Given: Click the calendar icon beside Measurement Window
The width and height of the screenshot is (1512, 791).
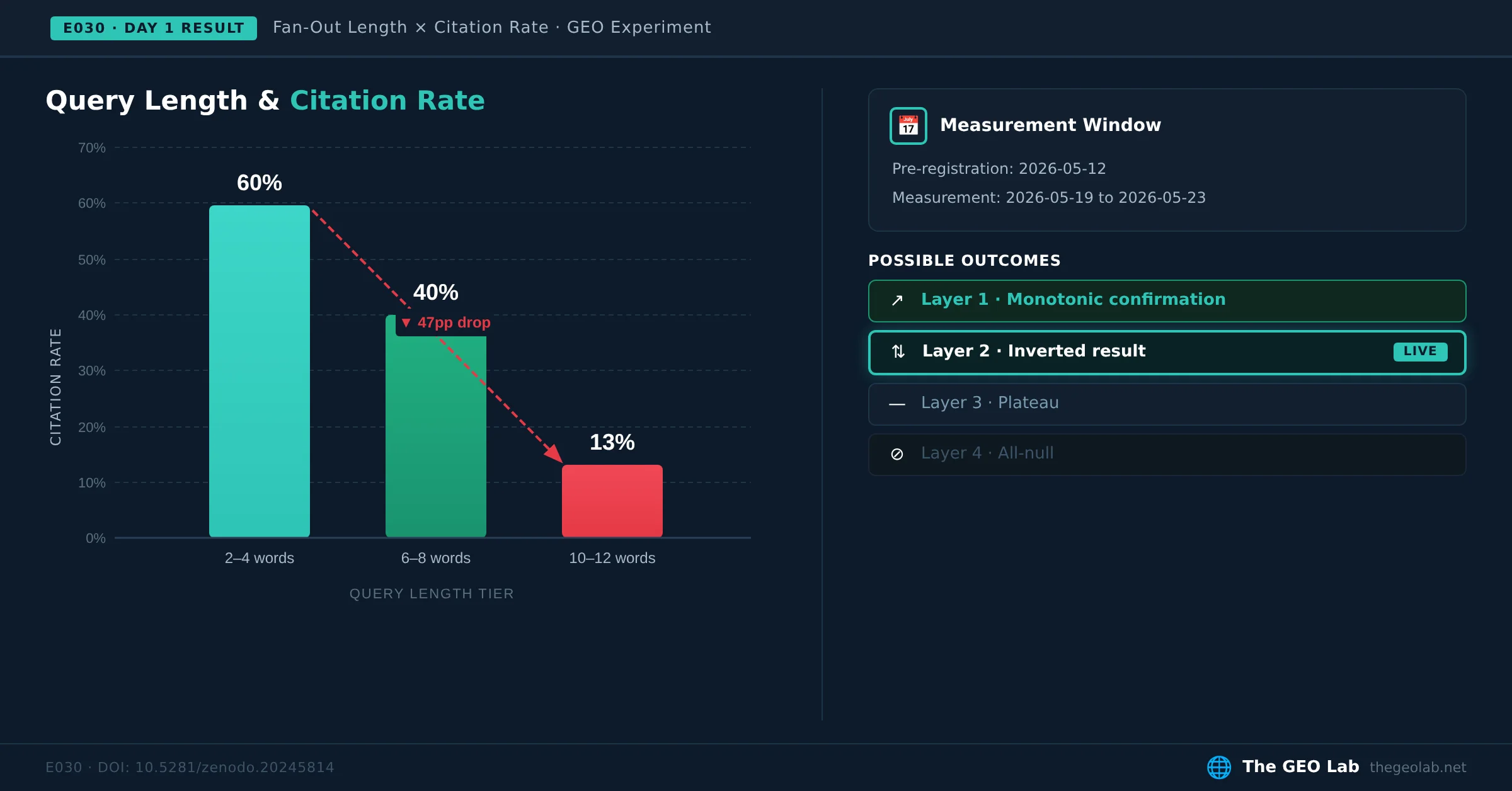Looking at the screenshot, I should coord(908,125).
